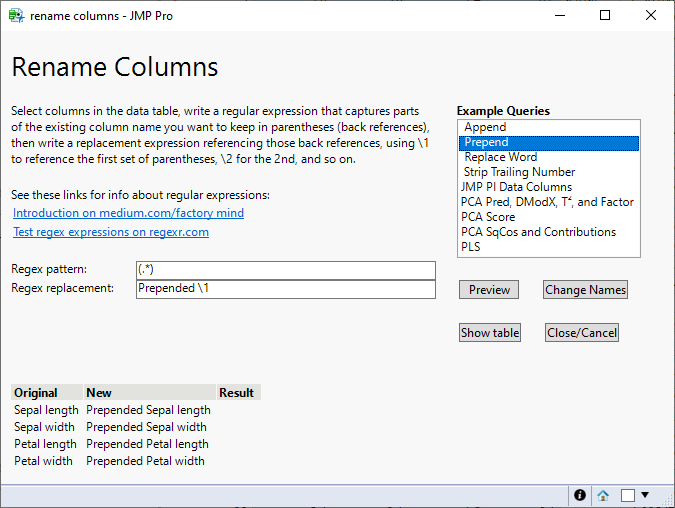Screen dimensions: 675x508
Task: Click the info icon in status bar
Action: point(579,495)
